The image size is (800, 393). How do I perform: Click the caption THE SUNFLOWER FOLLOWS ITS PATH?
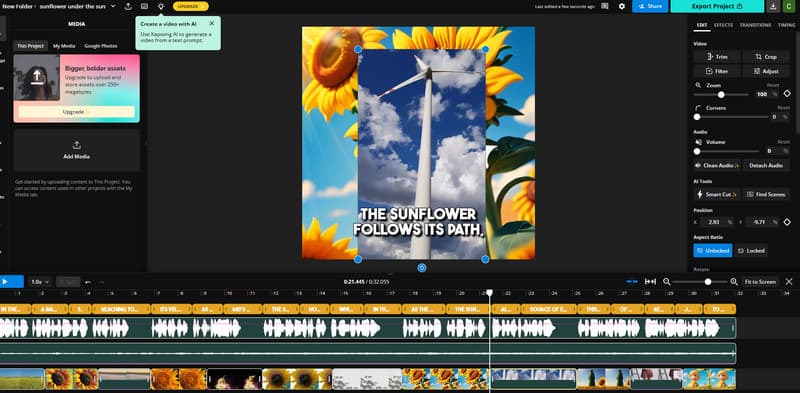(x=419, y=222)
